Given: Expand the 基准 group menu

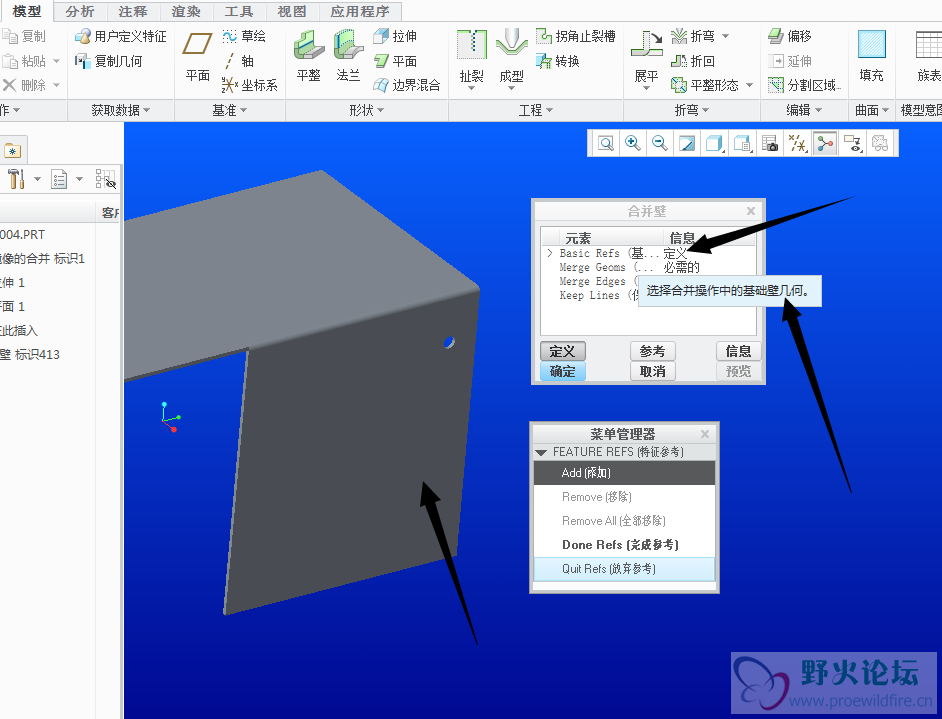Looking at the screenshot, I should 229,111.
